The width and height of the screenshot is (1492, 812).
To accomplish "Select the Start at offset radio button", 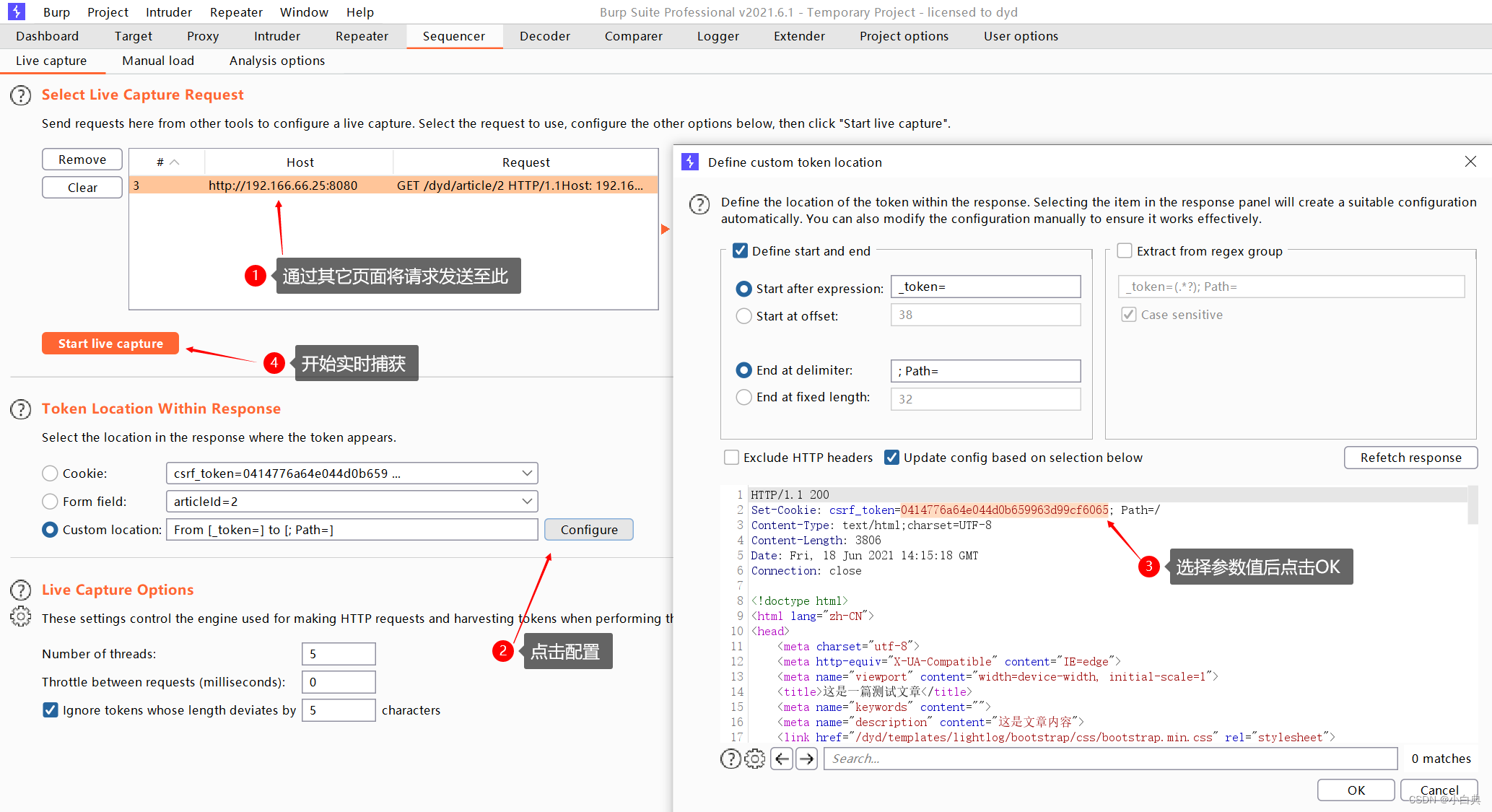I will coord(743,316).
